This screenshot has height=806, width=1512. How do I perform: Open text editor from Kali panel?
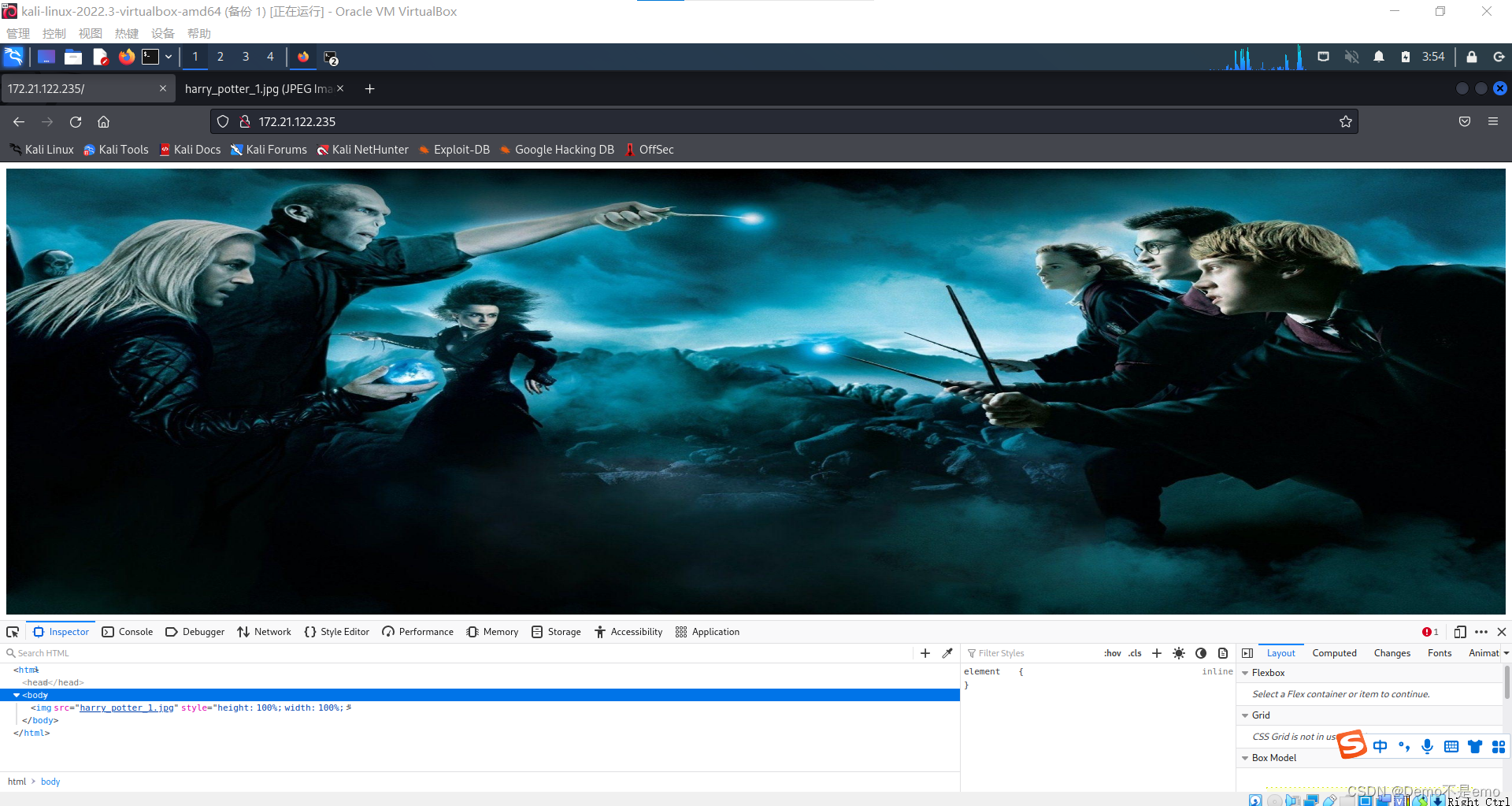100,57
